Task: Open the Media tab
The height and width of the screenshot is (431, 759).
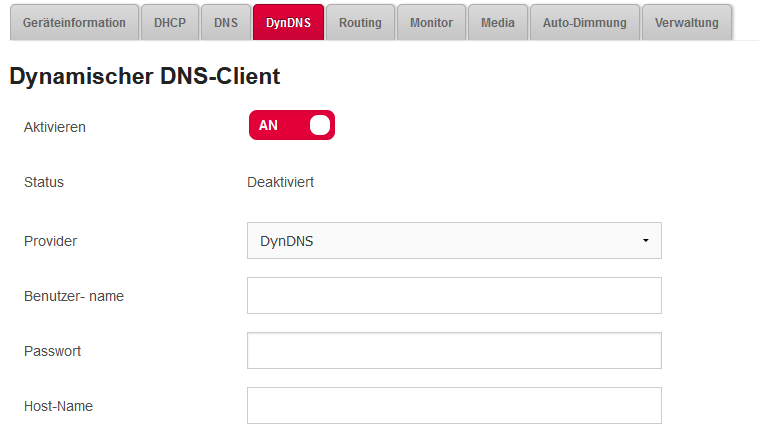Action: (498, 23)
